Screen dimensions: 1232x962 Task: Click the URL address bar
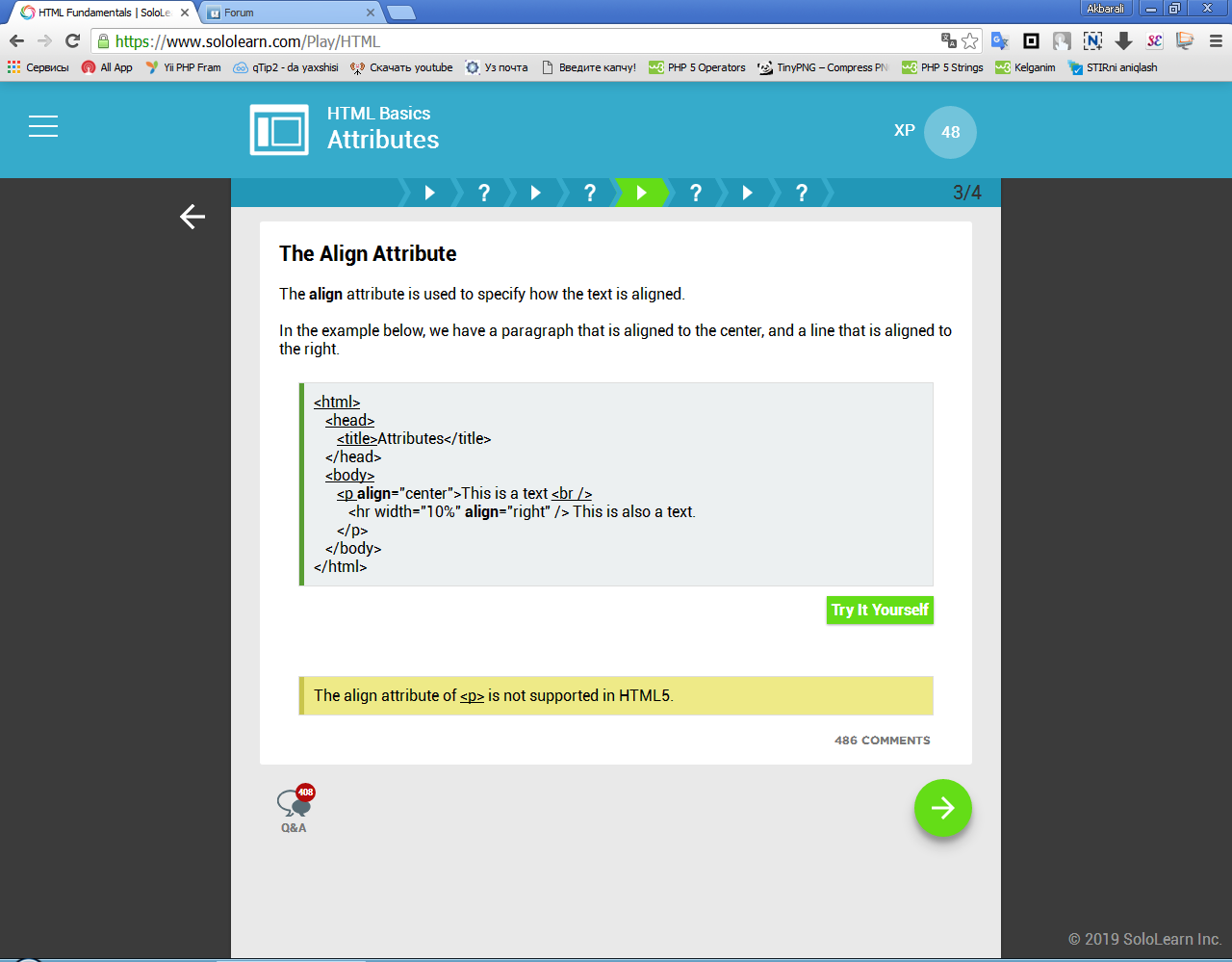click(520, 41)
